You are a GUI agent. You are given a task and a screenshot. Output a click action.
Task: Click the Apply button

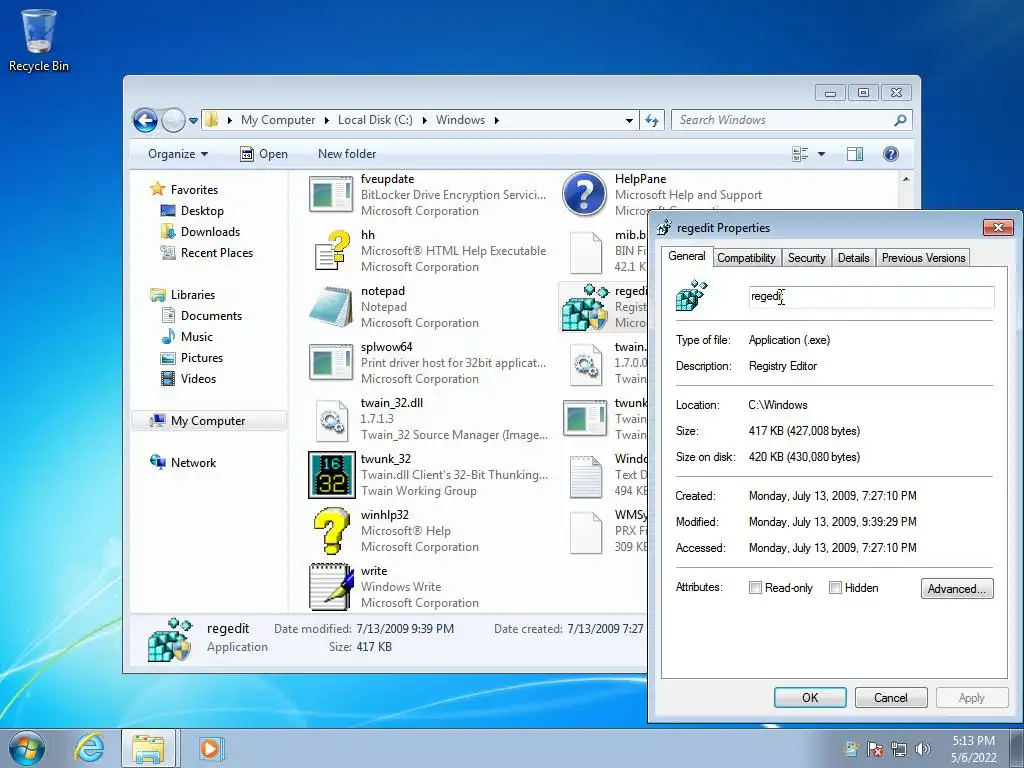click(x=971, y=697)
